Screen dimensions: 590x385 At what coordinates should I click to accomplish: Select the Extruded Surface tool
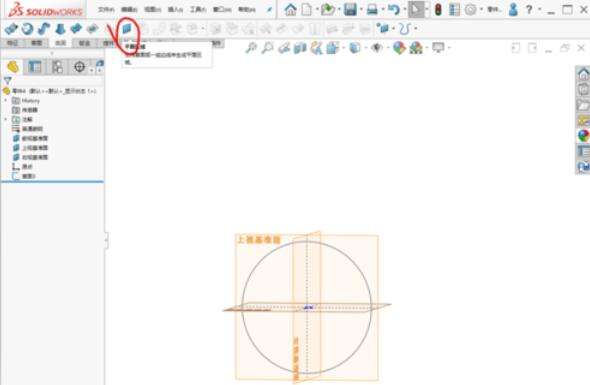pyautogui.click(x=11, y=29)
